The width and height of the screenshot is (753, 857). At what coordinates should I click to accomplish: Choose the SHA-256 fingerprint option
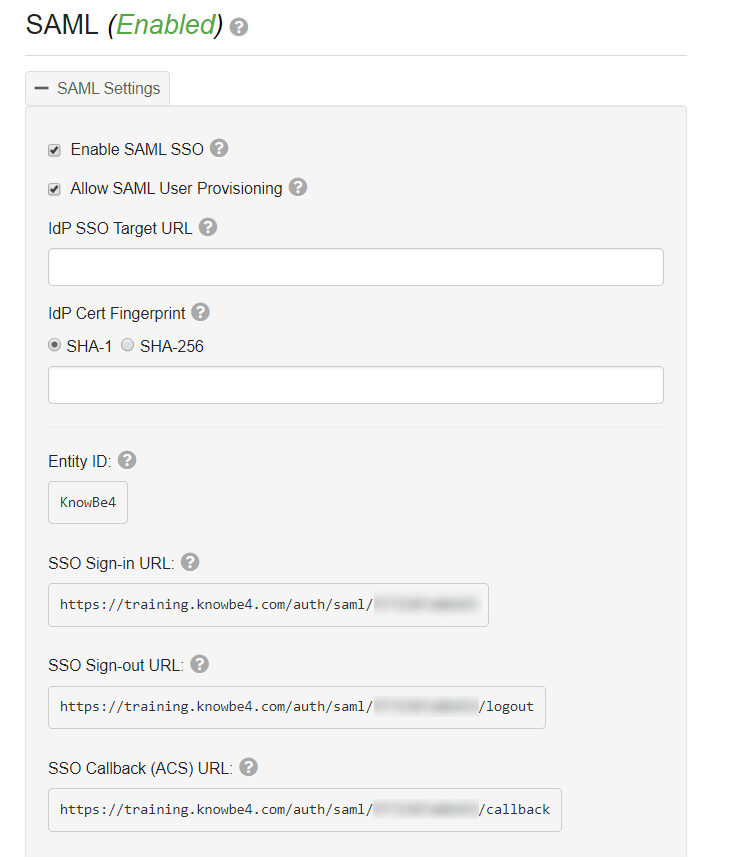128,345
